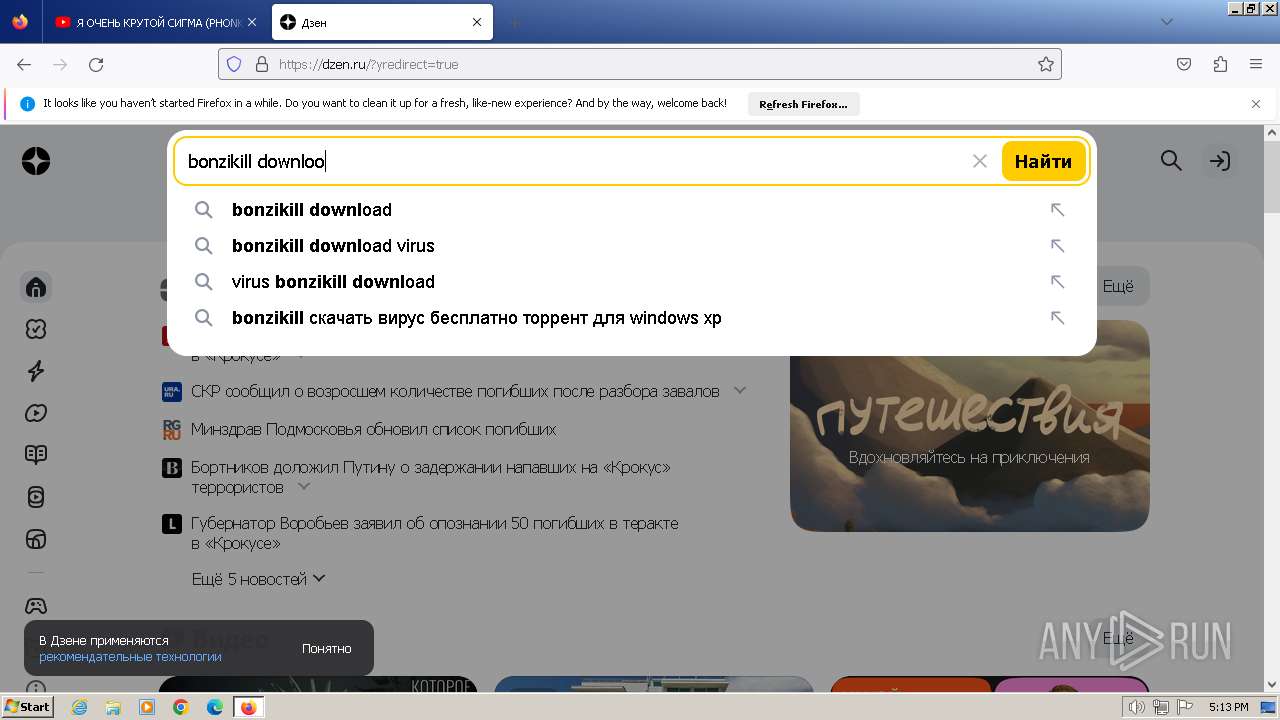Open 'рекомендательные технологии' link
1280x720 pixels.
click(130, 657)
